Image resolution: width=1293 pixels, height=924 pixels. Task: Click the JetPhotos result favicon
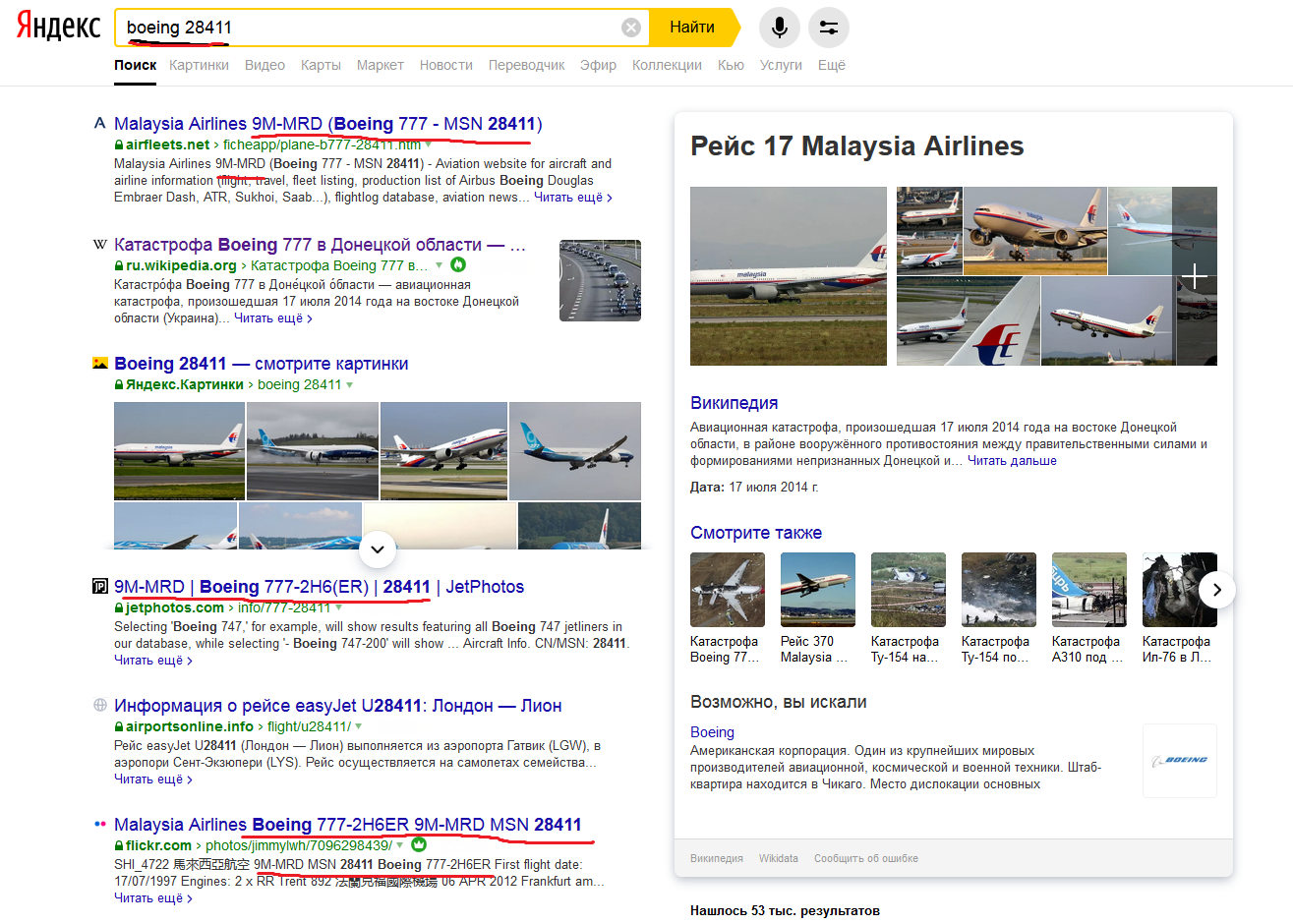point(99,587)
